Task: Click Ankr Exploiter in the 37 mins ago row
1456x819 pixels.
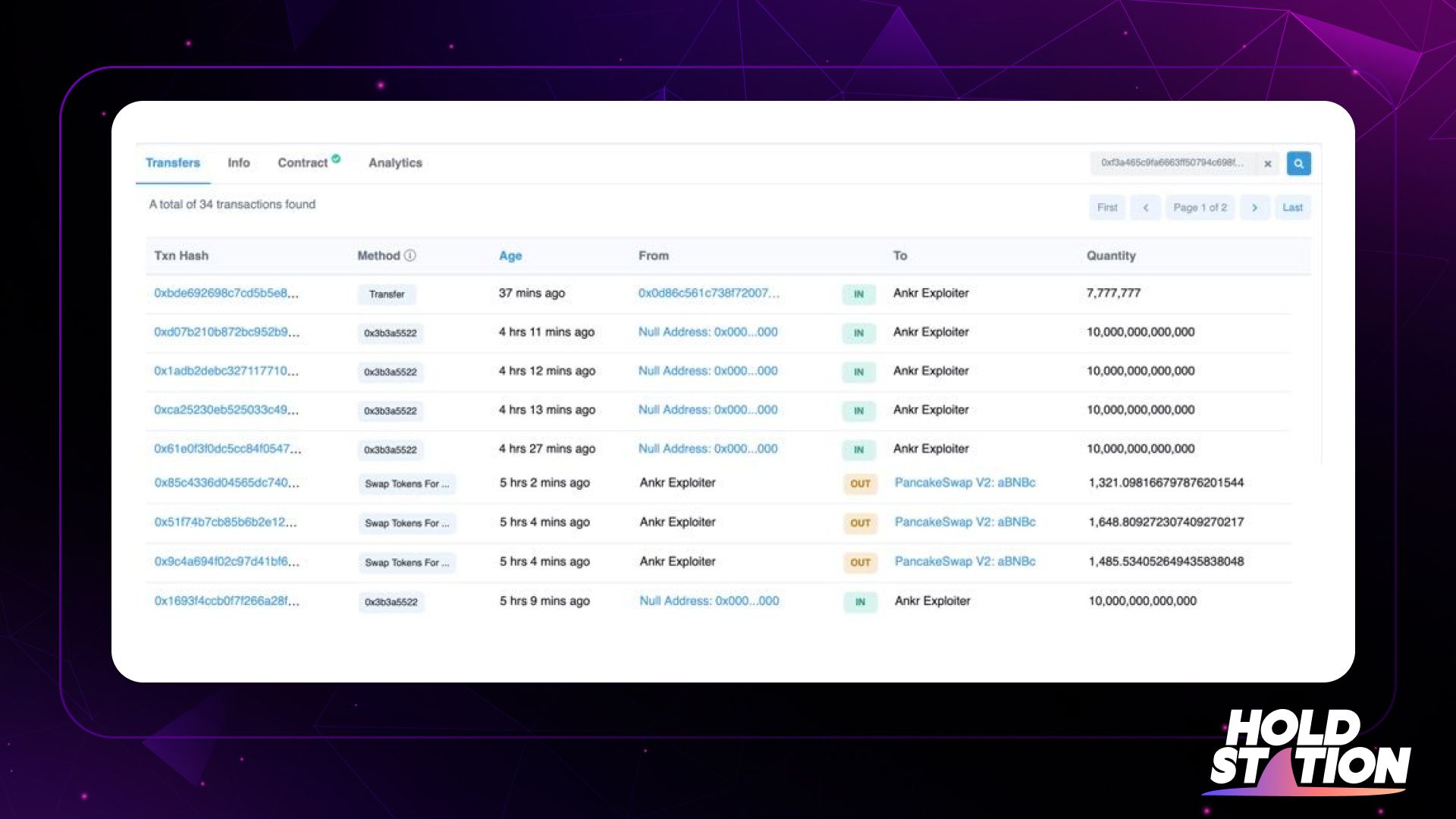Action: [930, 293]
